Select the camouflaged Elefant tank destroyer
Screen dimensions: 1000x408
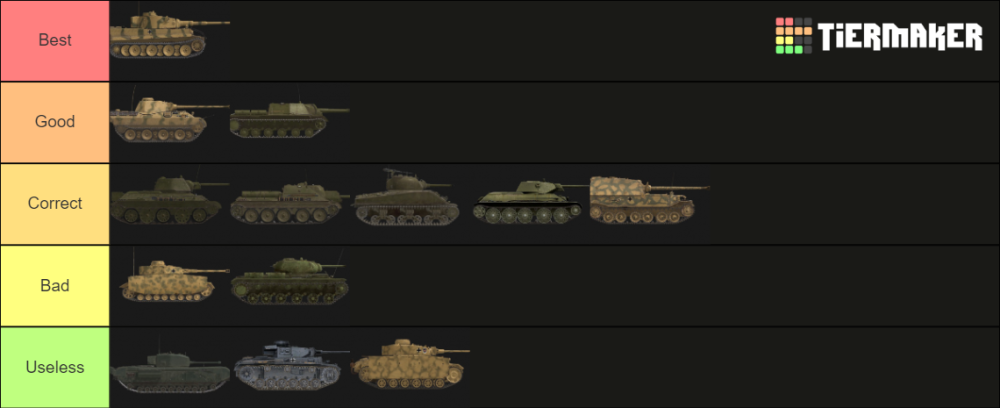point(649,200)
